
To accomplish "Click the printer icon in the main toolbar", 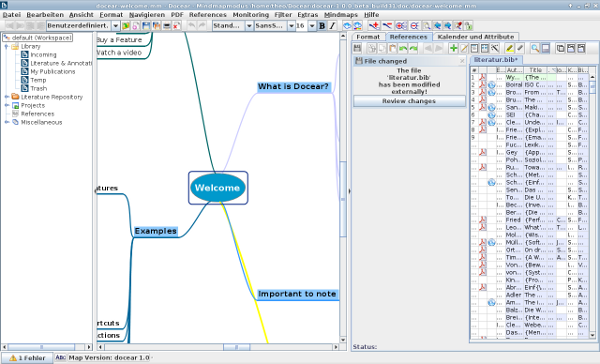I will (166, 26).
